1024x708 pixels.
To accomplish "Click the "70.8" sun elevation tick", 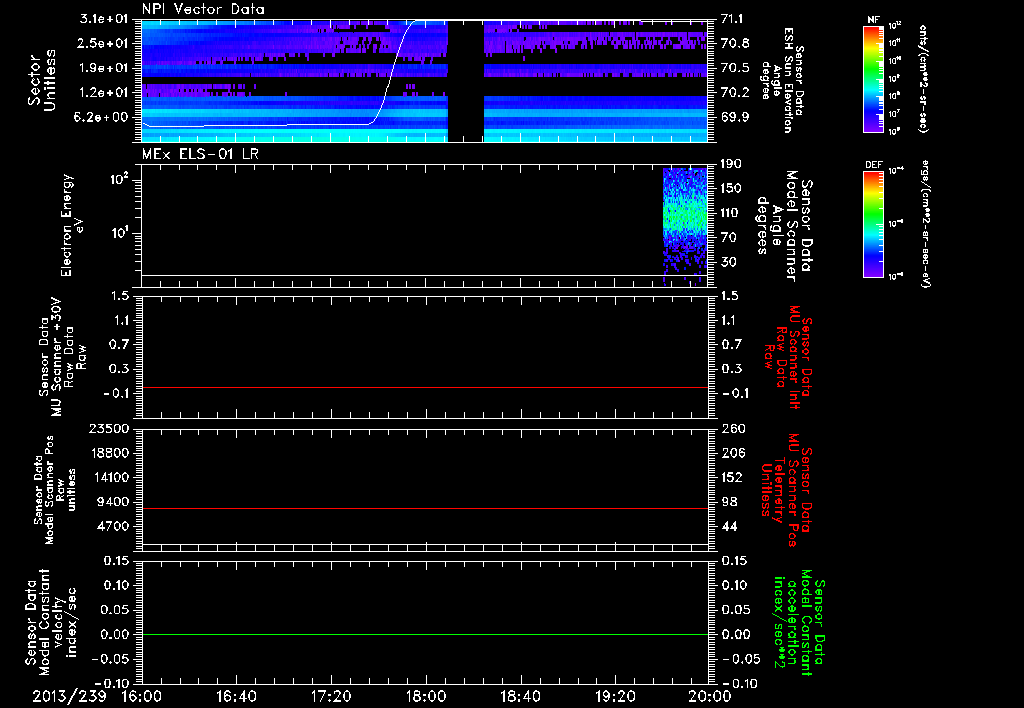I will [x=735, y=43].
